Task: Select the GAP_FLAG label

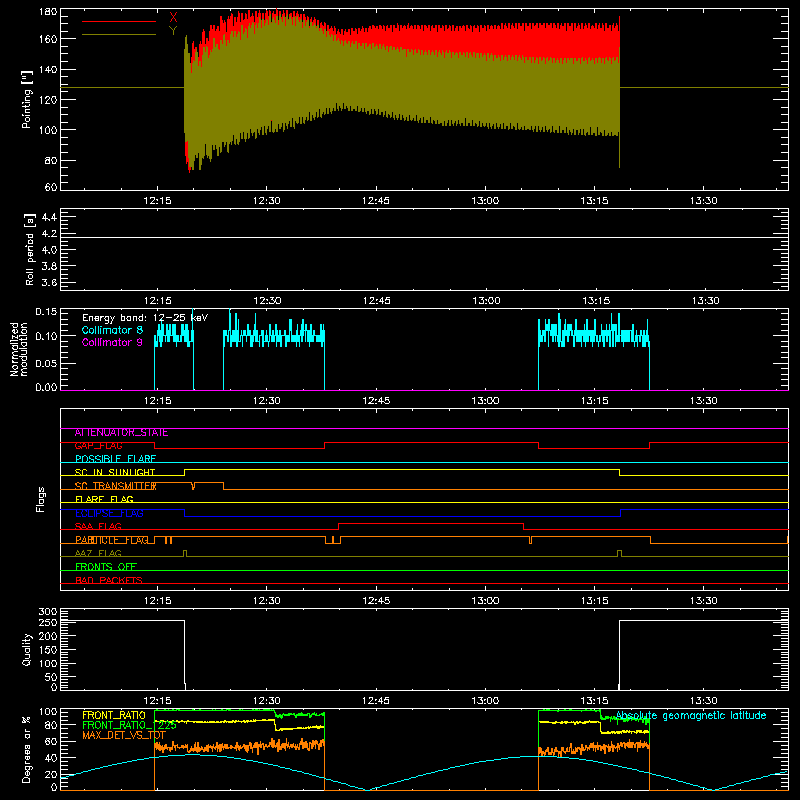Action: (98, 446)
